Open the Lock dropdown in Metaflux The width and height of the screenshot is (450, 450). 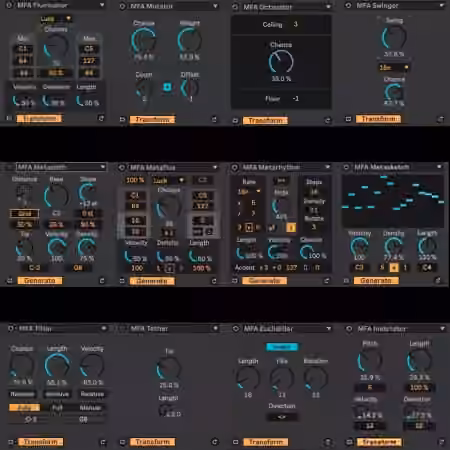click(168, 180)
